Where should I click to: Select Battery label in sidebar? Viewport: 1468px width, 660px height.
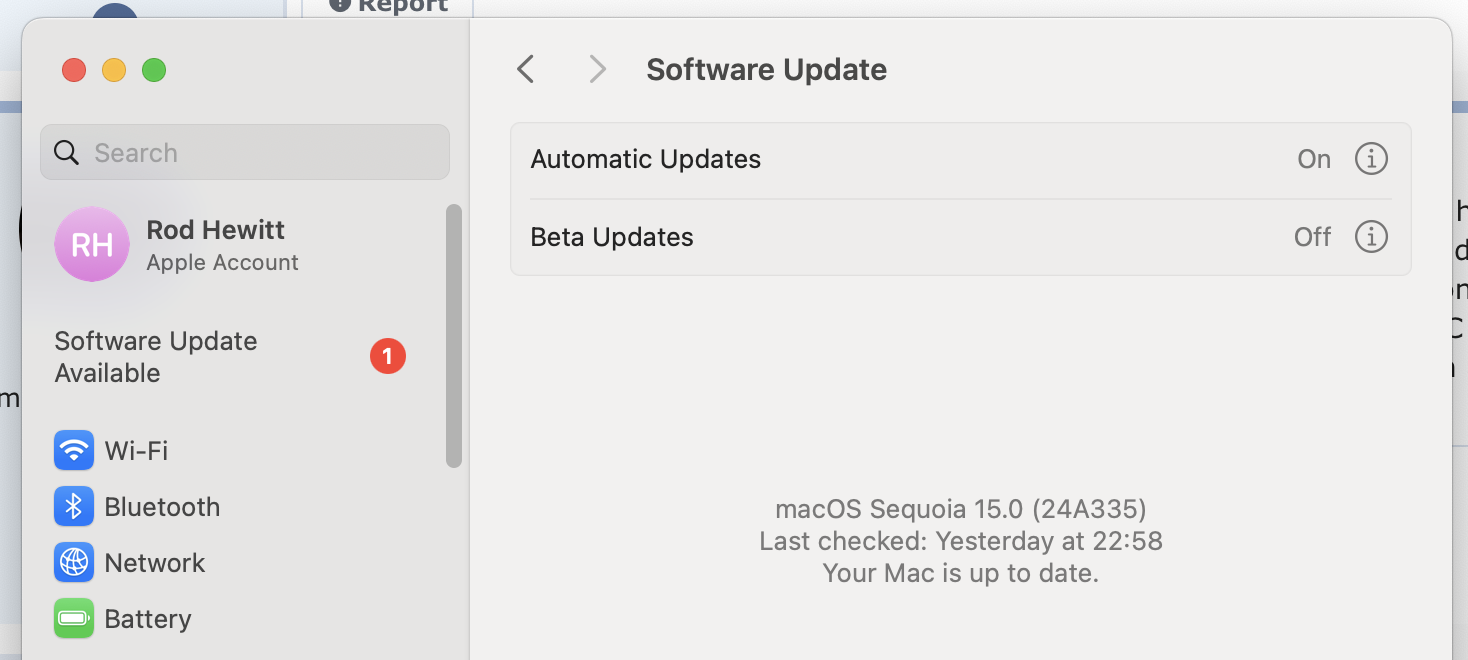point(148,619)
